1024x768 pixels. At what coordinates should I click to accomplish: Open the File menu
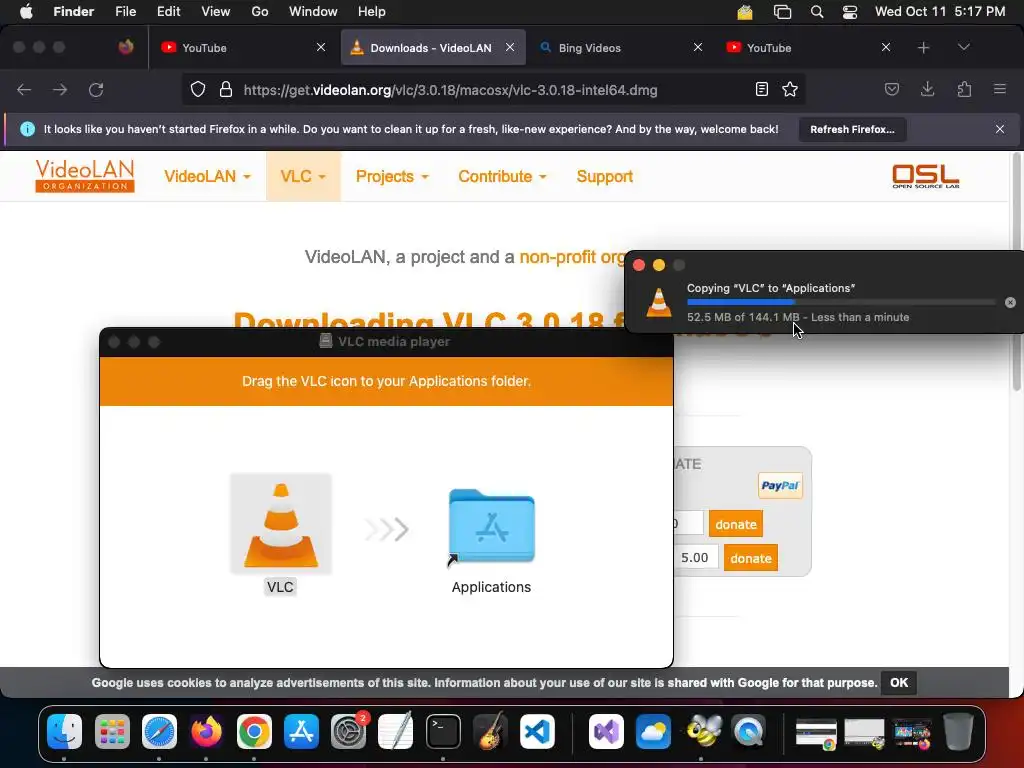point(125,12)
